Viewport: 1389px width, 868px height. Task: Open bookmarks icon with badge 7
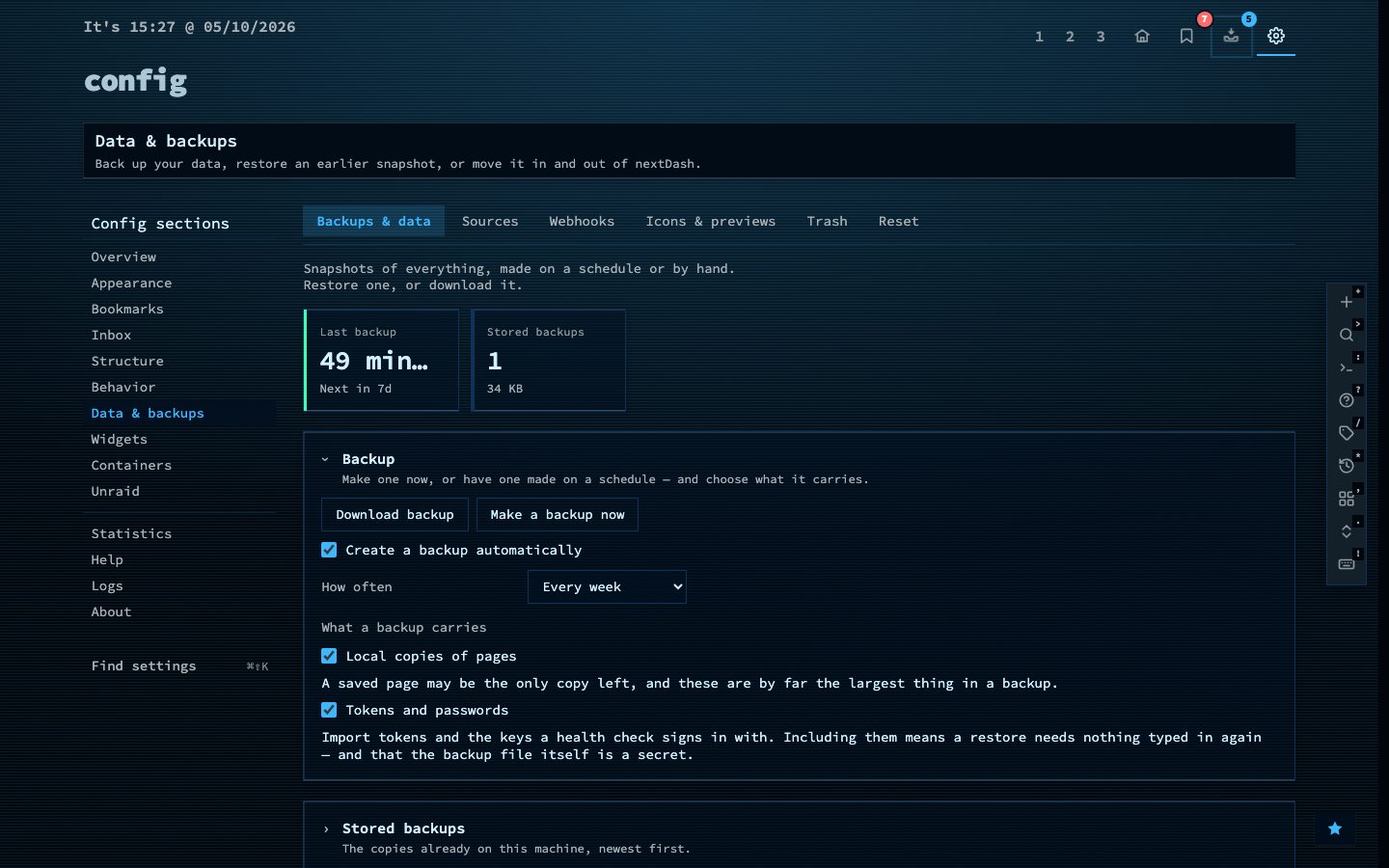click(1186, 36)
